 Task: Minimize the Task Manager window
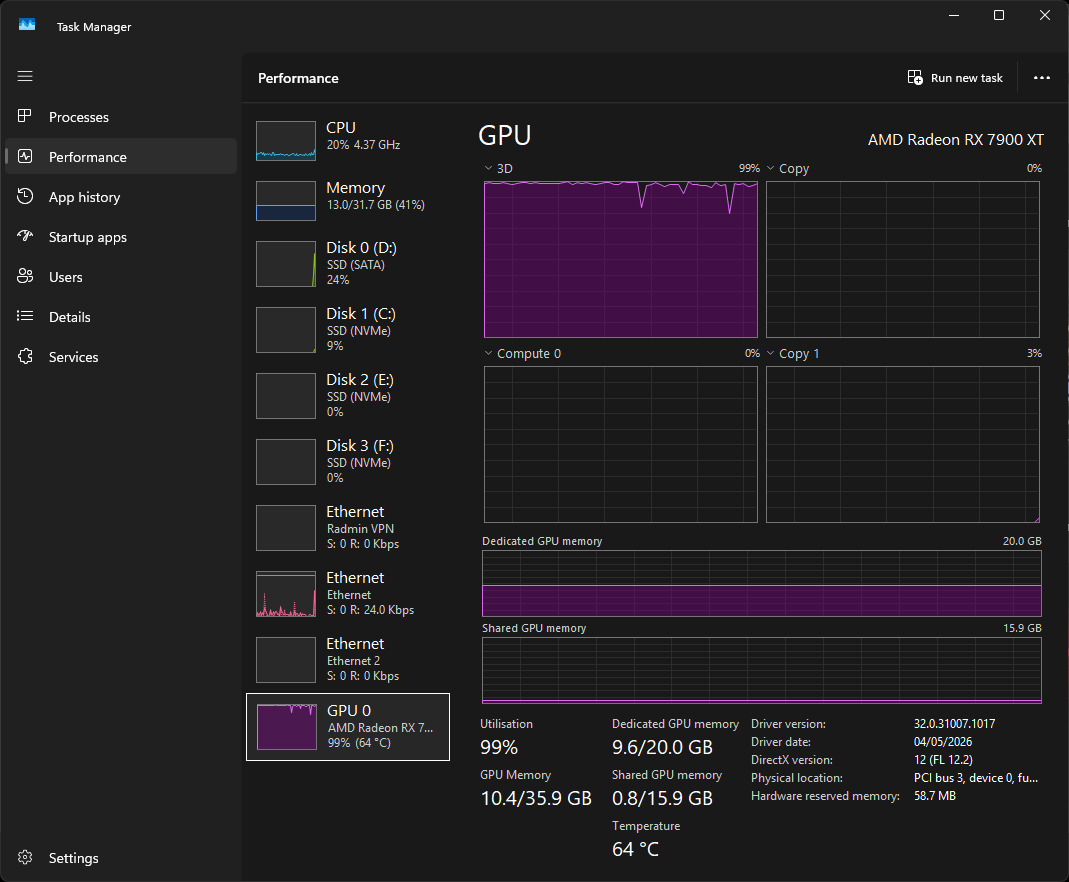(954, 15)
